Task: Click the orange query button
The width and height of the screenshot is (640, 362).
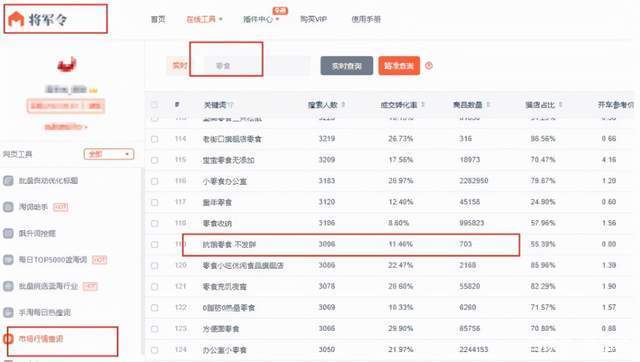Action: (x=399, y=66)
